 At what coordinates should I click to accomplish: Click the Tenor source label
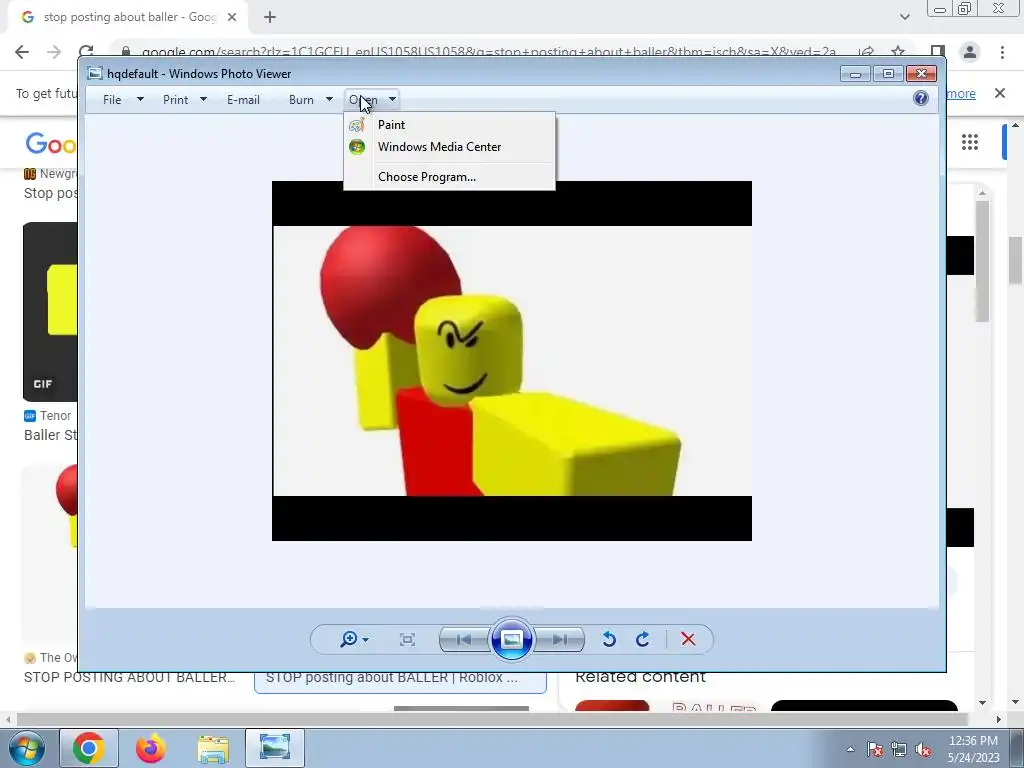(x=55, y=415)
